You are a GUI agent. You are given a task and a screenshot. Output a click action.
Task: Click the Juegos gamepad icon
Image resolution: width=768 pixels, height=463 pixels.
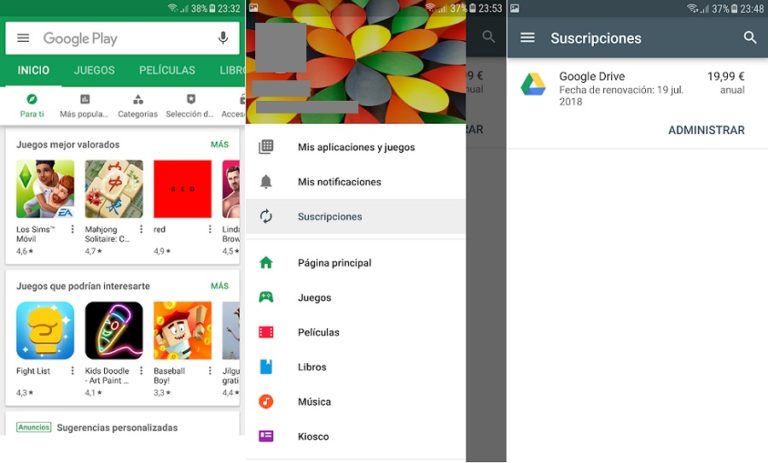(266, 297)
